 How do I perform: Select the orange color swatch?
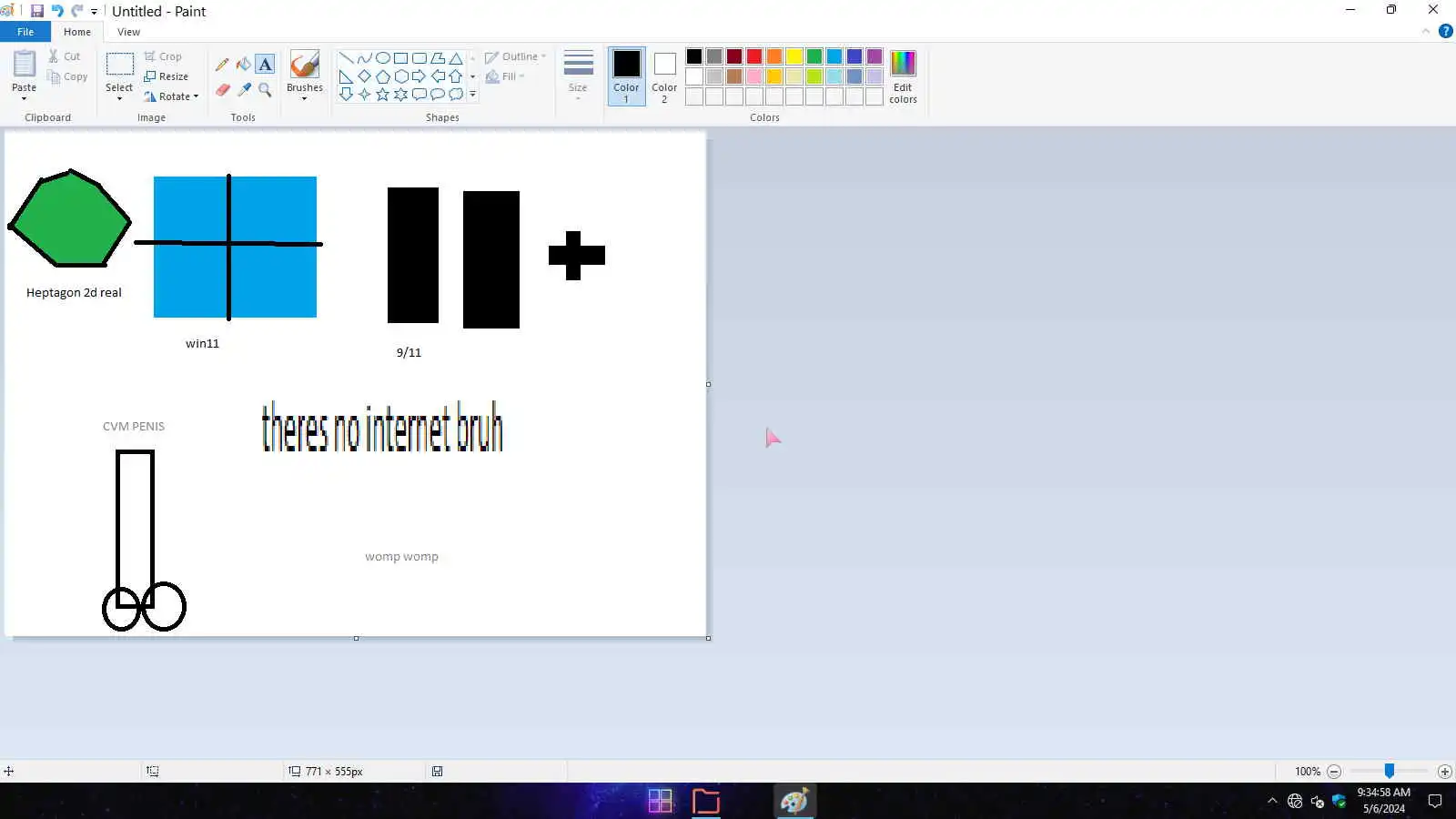click(x=774, y=56)
